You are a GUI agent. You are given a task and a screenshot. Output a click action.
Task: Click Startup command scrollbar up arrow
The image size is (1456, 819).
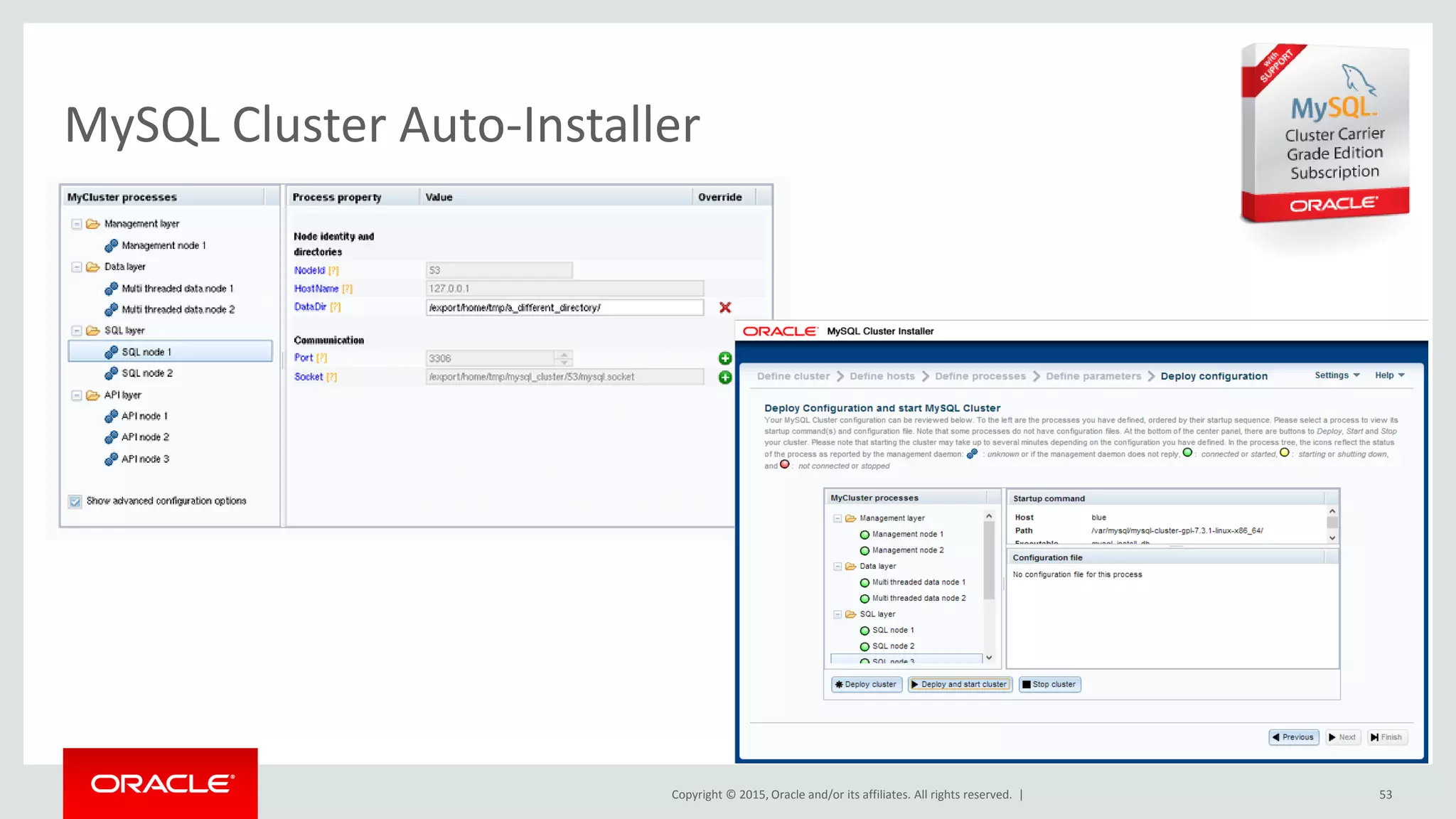(1332, 512)
